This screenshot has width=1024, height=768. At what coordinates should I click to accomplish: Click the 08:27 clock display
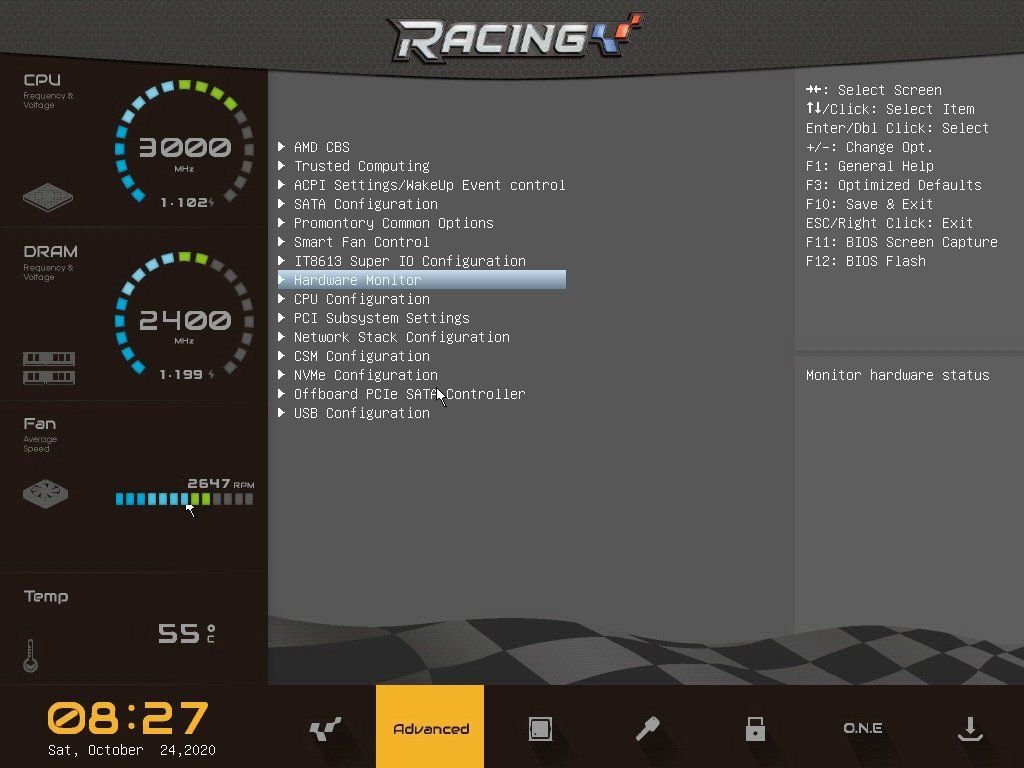tap(128, 719)
